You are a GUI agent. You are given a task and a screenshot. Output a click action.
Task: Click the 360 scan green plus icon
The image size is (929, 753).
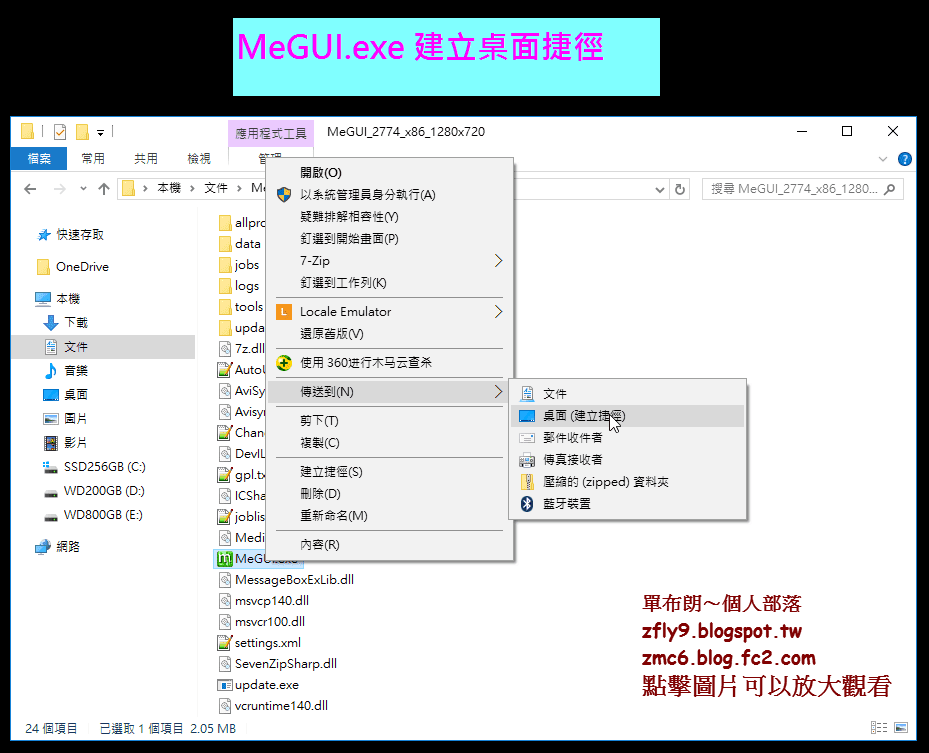tap(284, 363)
